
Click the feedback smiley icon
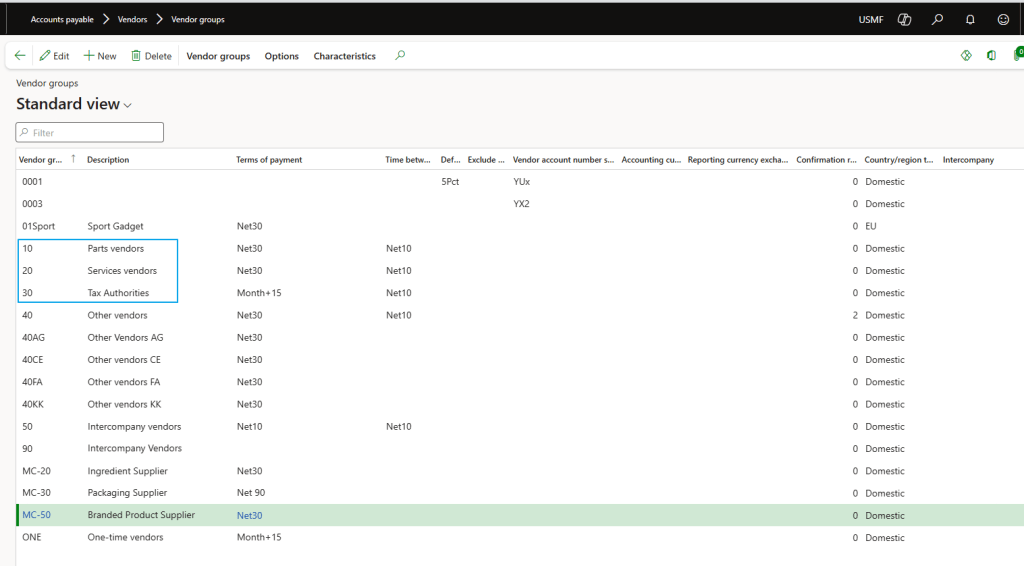pyautogui.click(x=1003, y=19)
